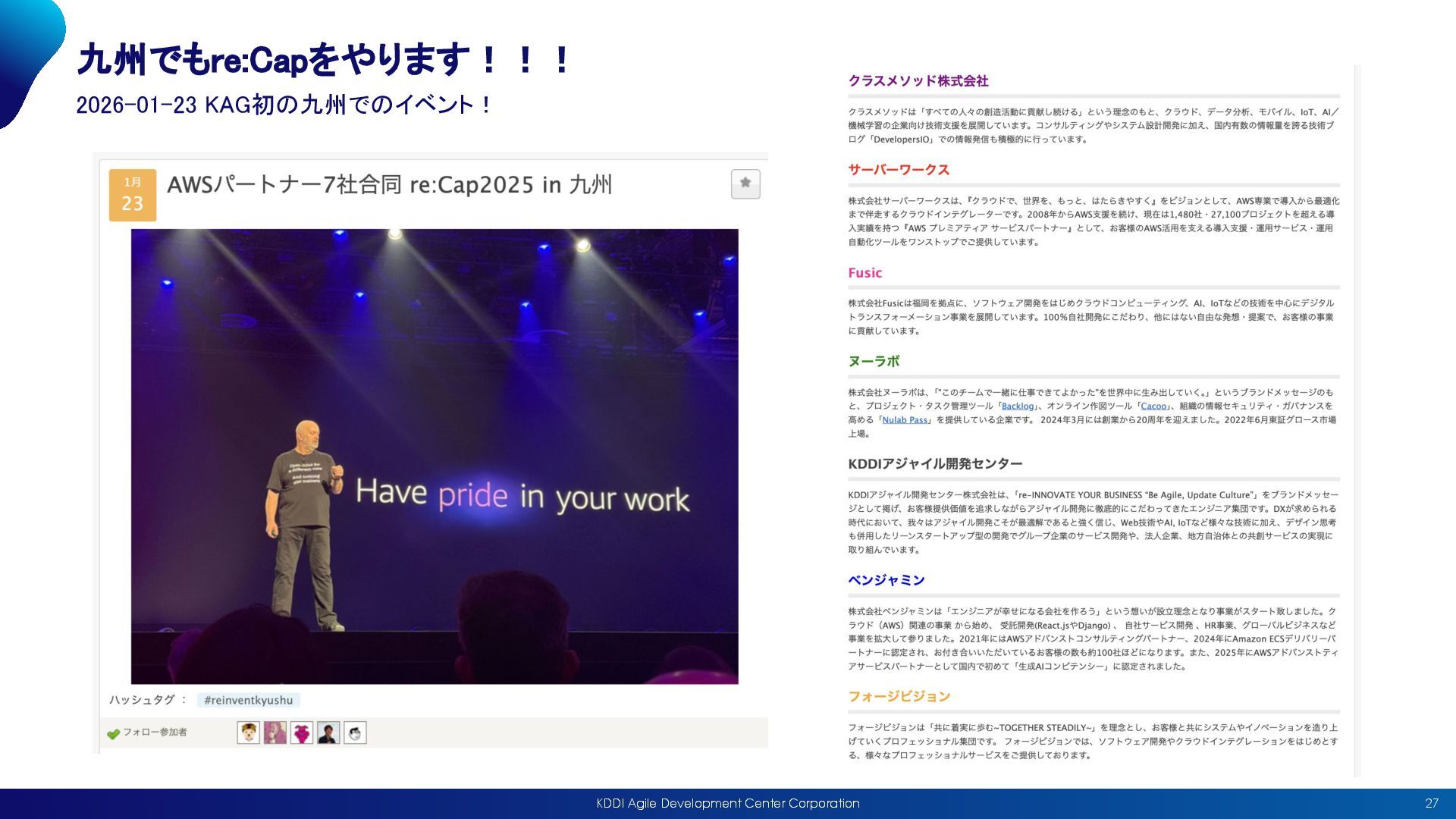Click the magenta character participant avatar
Image resolution: width=1456 pixels, height=819 pixels.
click(x=302, y=733)
